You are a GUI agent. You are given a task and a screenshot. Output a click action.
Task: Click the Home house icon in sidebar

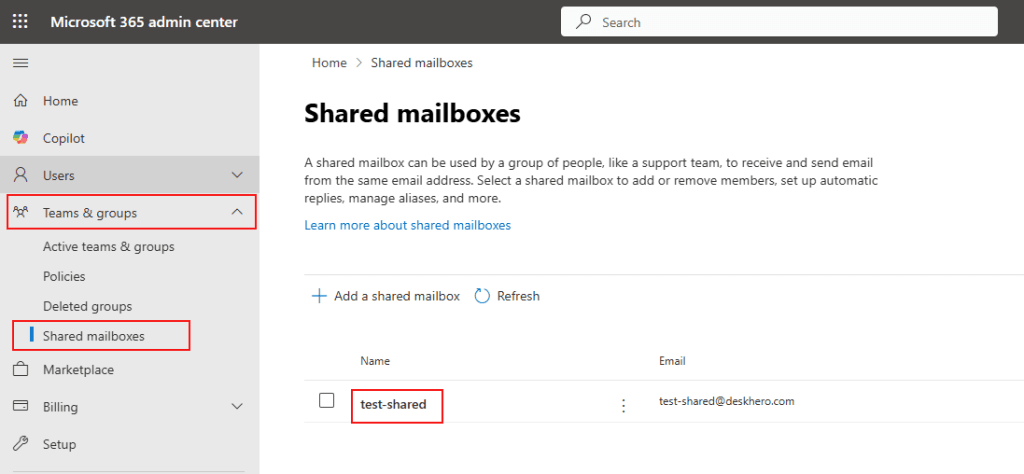(20, 101)
